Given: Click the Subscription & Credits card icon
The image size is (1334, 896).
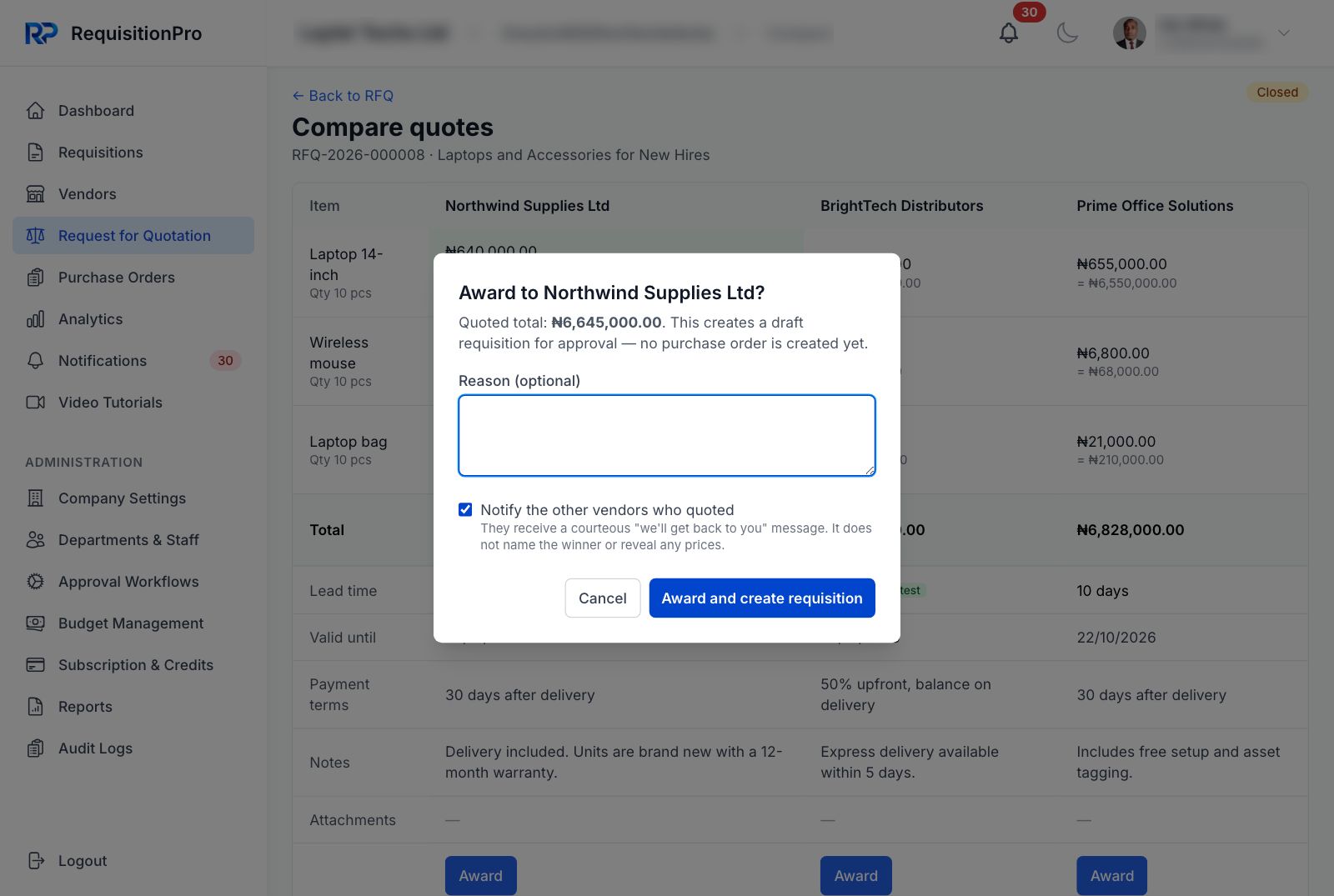Looking at the screenshot, I should click(x=35, y=665).
